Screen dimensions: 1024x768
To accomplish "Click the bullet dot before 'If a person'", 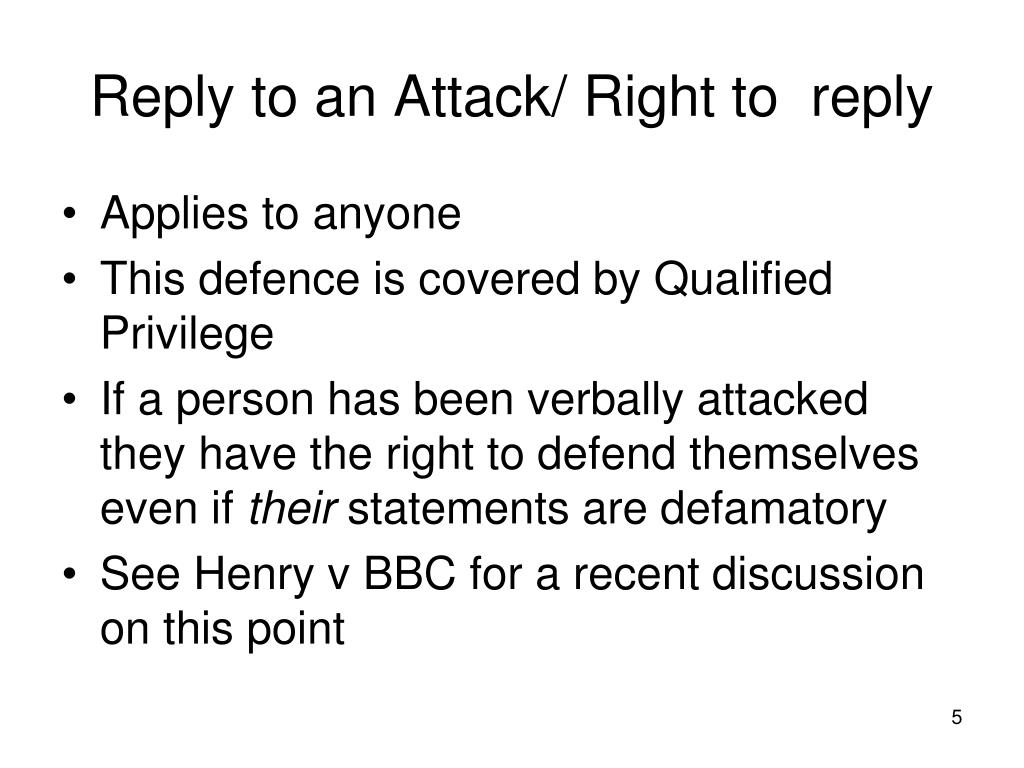I will [71, 400].
